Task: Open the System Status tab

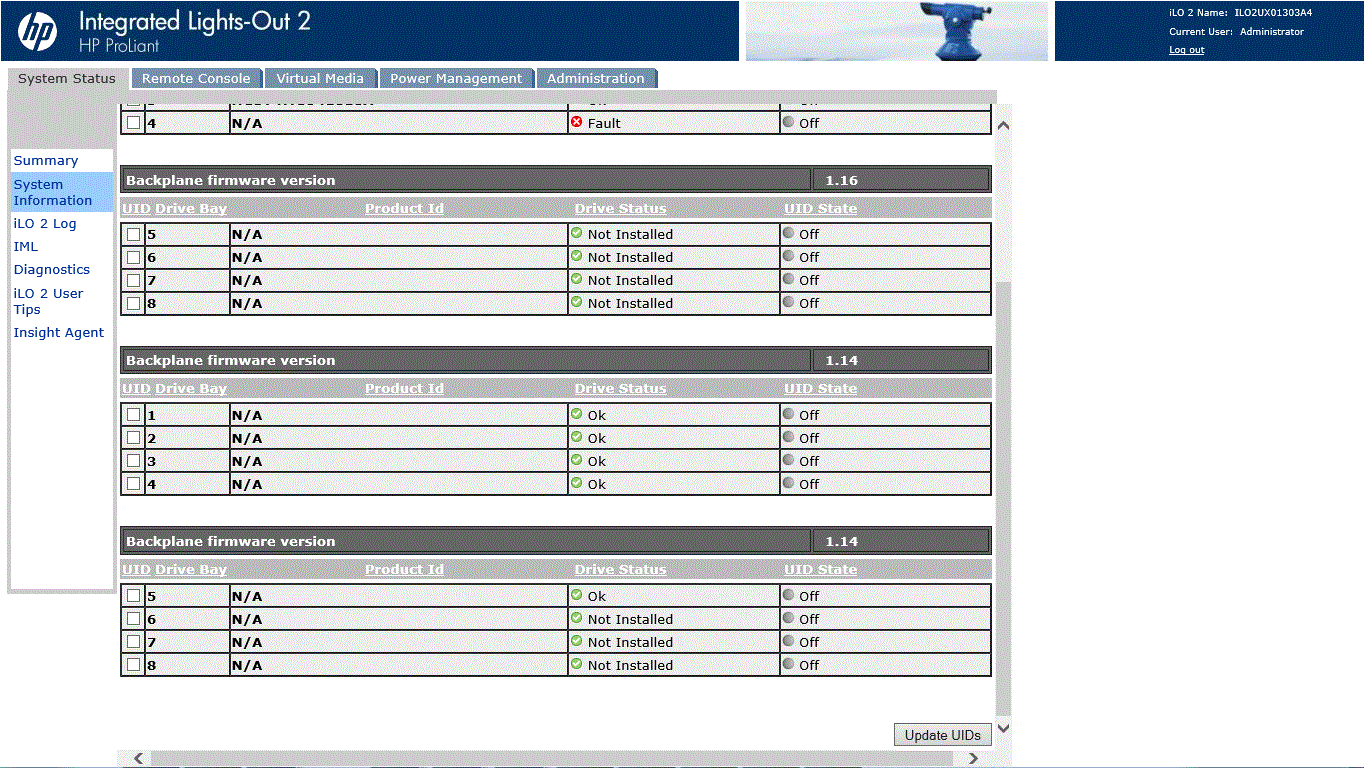Action: tap(67, 78)
